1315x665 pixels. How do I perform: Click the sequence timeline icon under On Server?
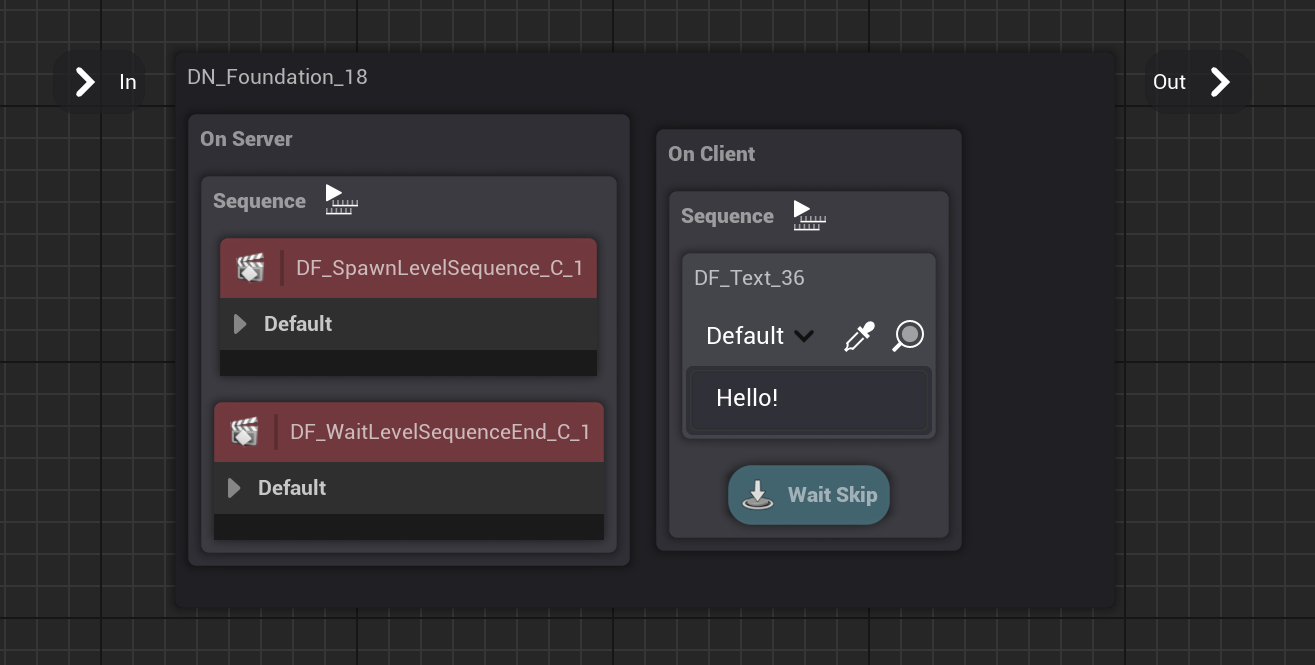point(341,200)
